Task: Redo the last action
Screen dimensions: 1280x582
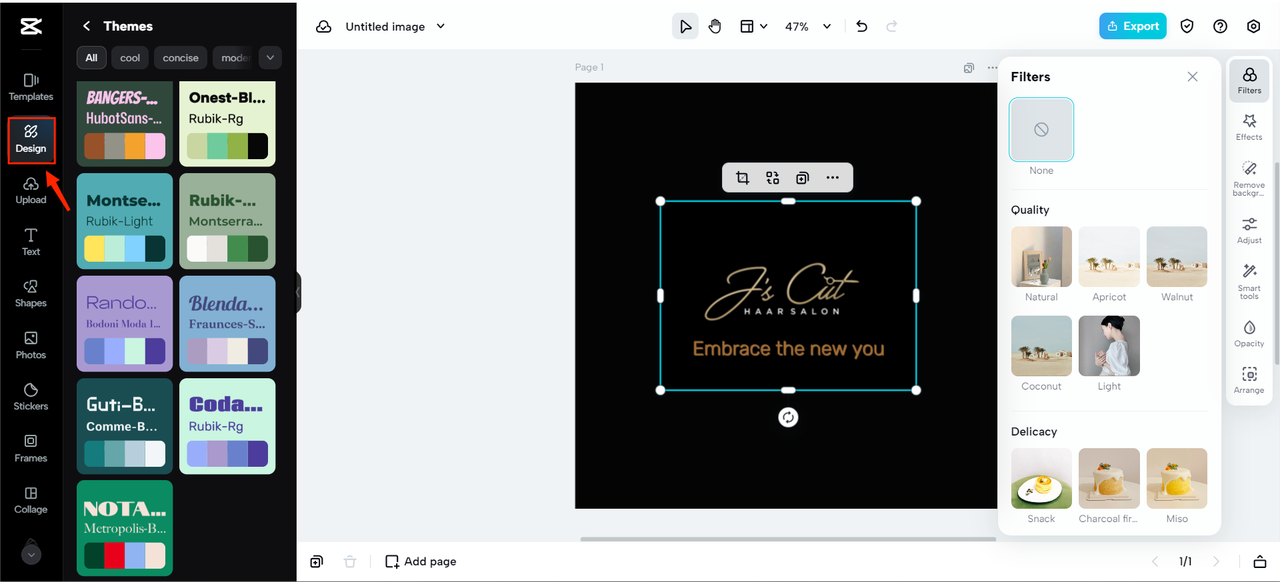Action: pos(892,27)
